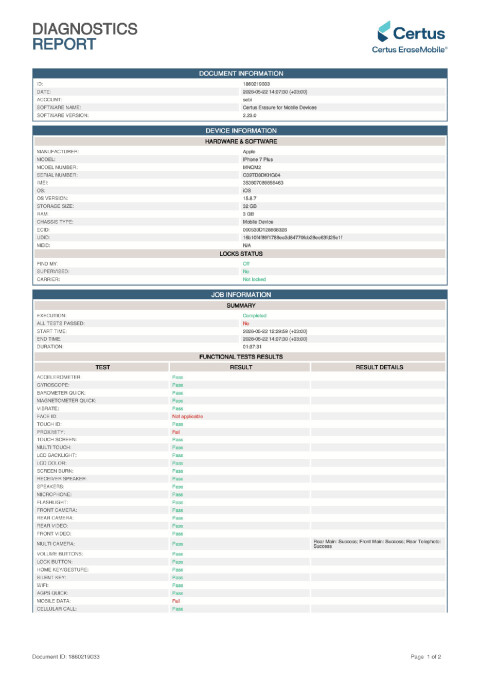Click the Locks Status subsection heading
This screenshot has height=679, width=480.
pos(240,253)
